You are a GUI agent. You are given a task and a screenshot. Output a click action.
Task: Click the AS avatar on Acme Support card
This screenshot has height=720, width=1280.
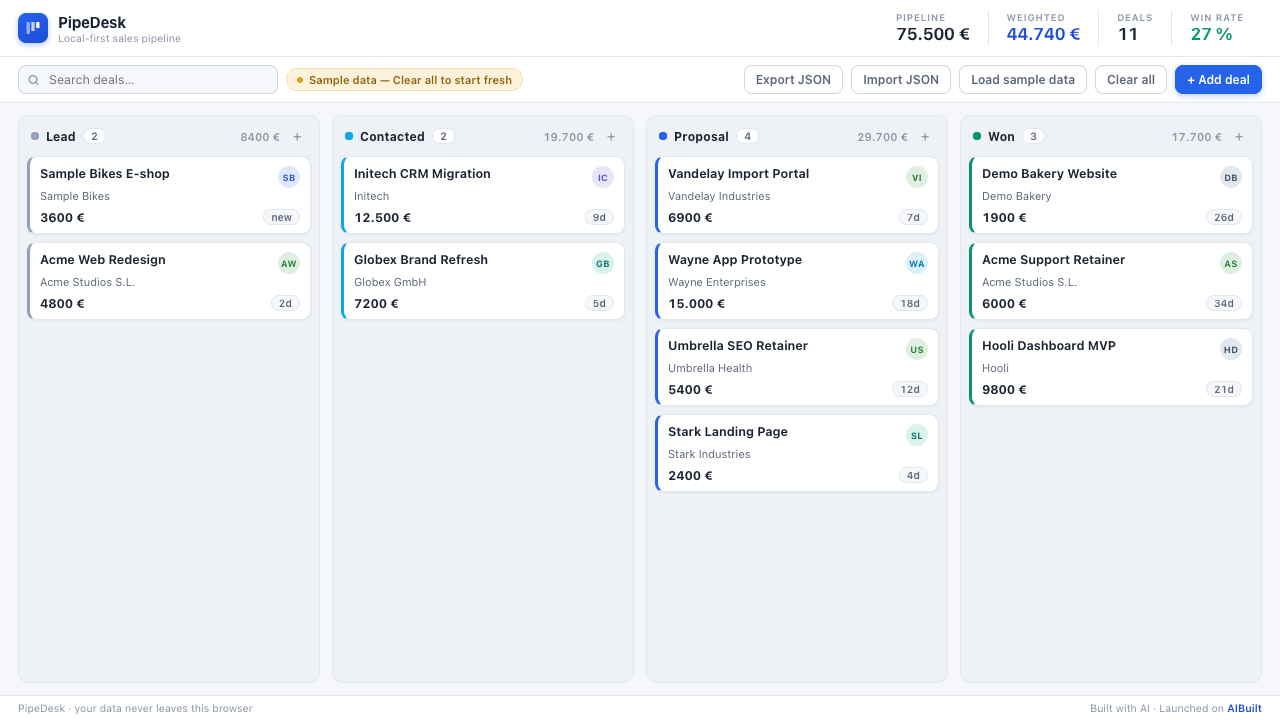pyautogui.click(x=1231, y=263)
